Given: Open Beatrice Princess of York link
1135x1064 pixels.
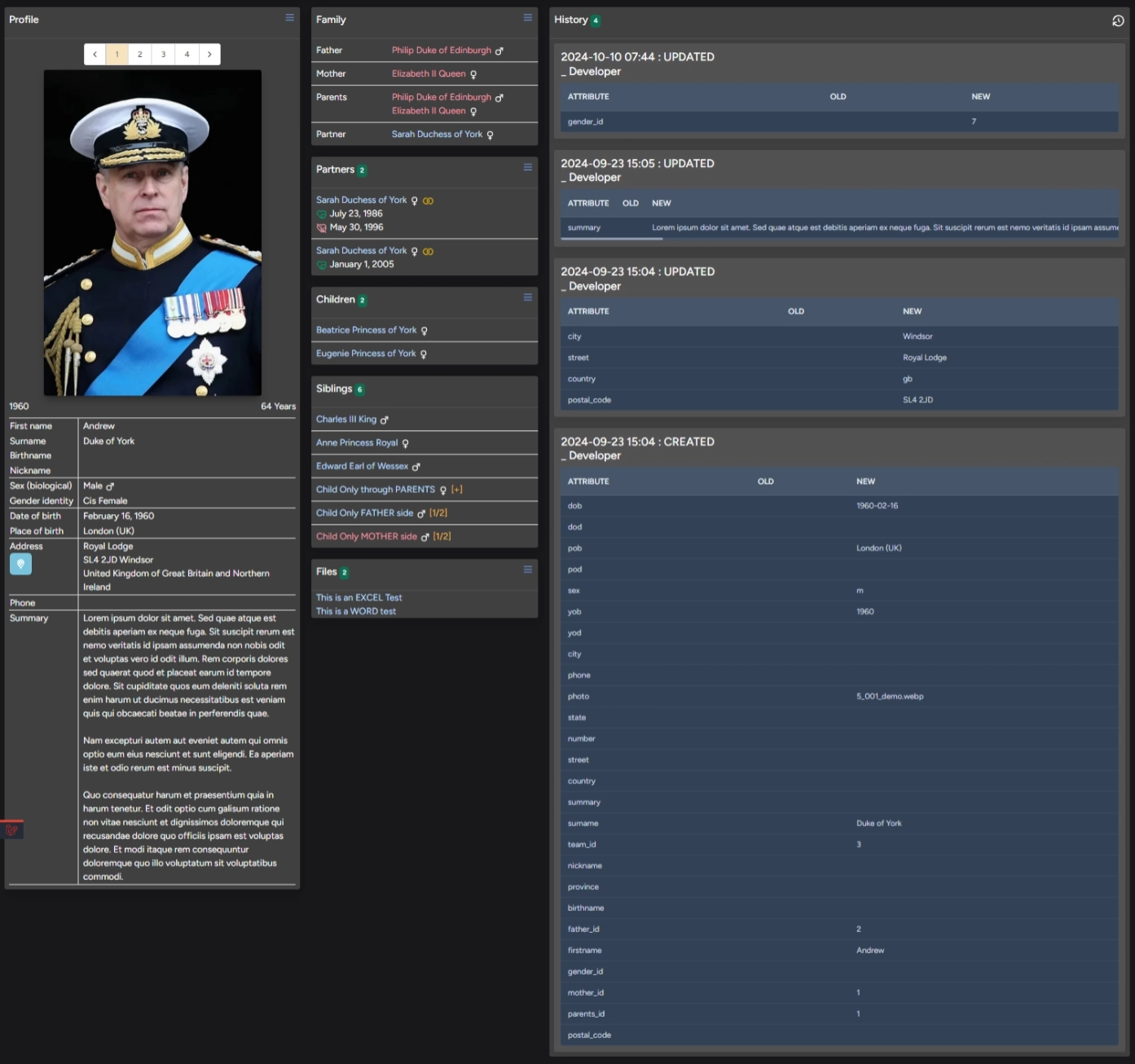Looking at the screenshot, I should 366,330.
